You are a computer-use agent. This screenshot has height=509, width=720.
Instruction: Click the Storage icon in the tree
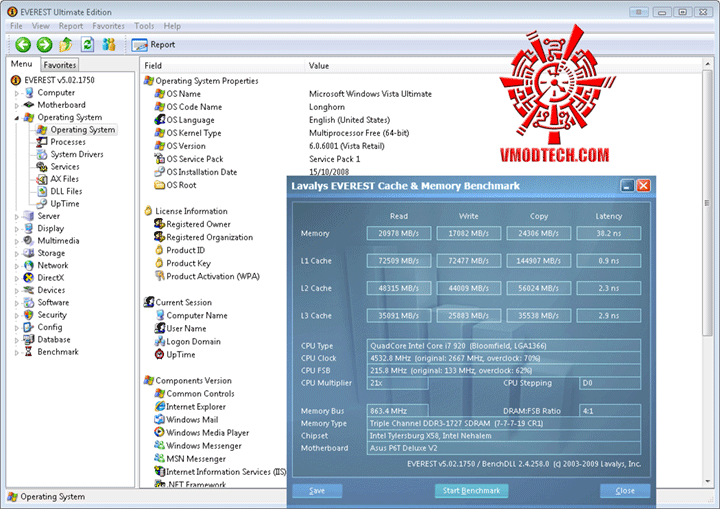(29, 253)
